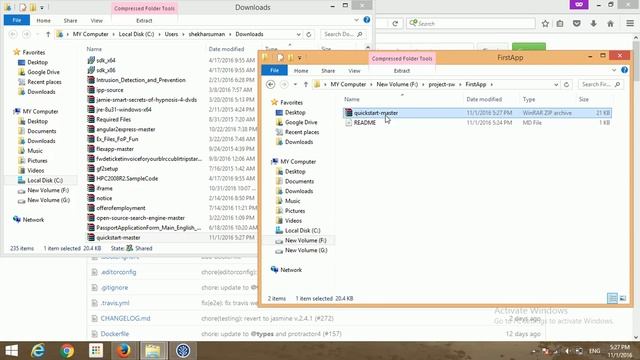Open Help icon in FirstApp window
The height and width of the screenshot is (360, 640).
(x=624, y=70)
